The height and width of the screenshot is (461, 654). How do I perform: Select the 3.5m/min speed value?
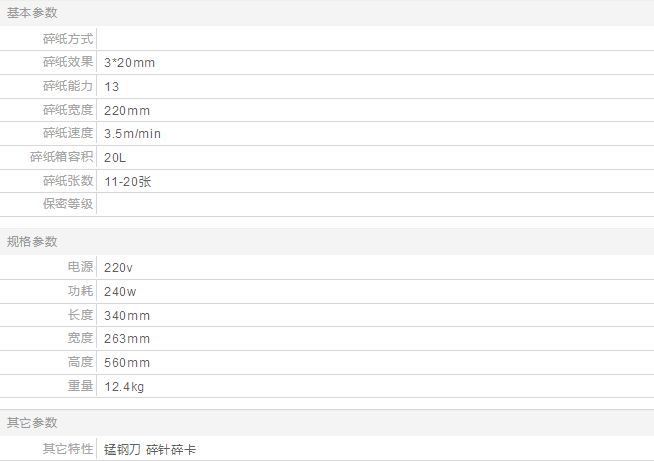(x=132, y=134)
